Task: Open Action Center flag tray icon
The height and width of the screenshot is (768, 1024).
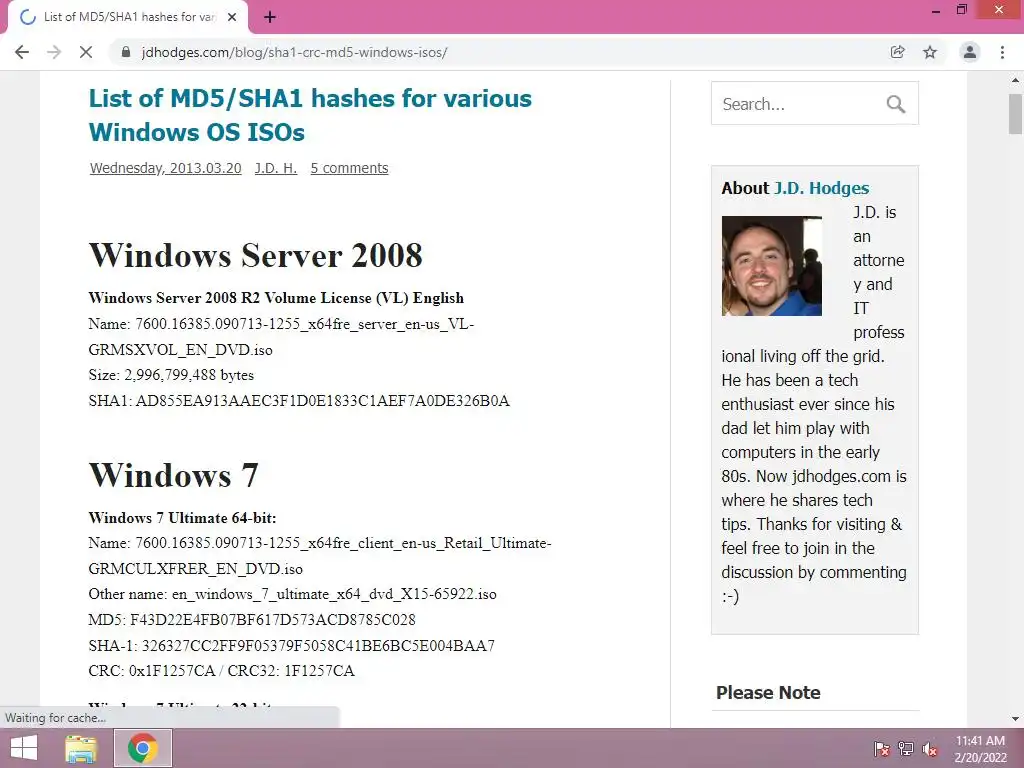Action: (x=882, y=748)
